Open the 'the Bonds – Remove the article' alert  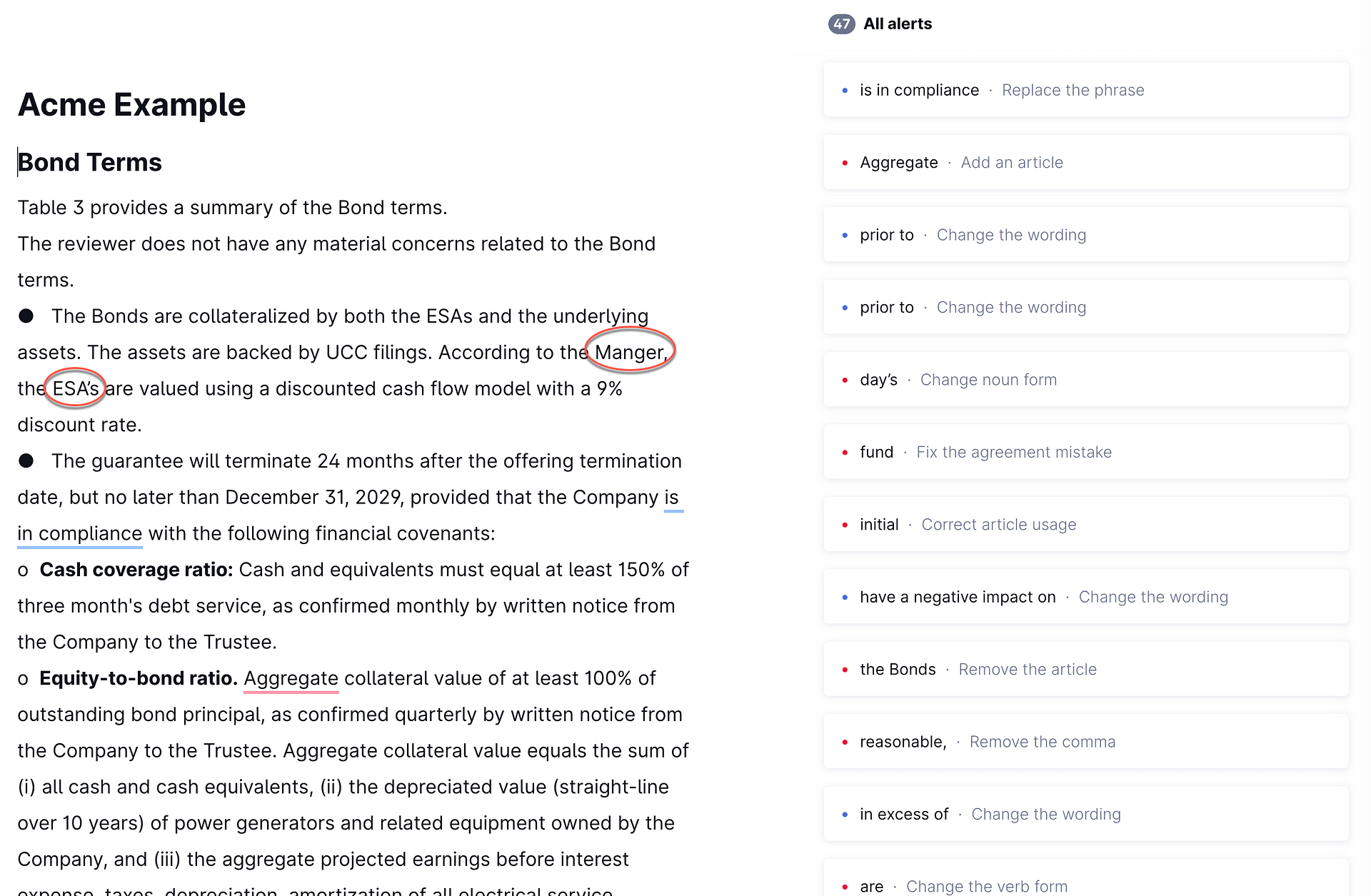[1086, 670]
